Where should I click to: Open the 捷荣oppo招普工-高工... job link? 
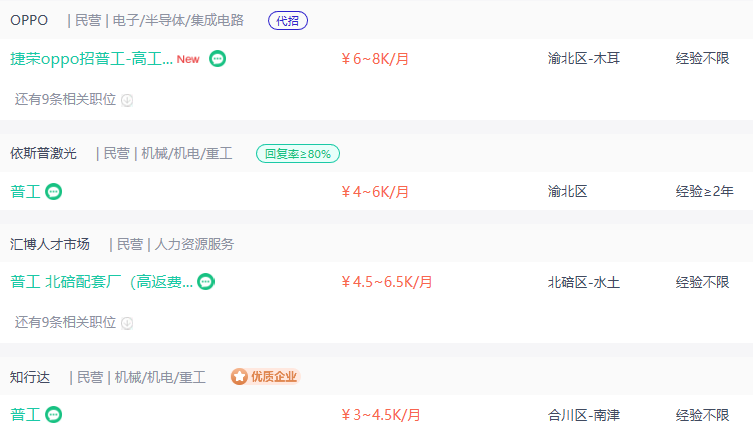[91, 59]
